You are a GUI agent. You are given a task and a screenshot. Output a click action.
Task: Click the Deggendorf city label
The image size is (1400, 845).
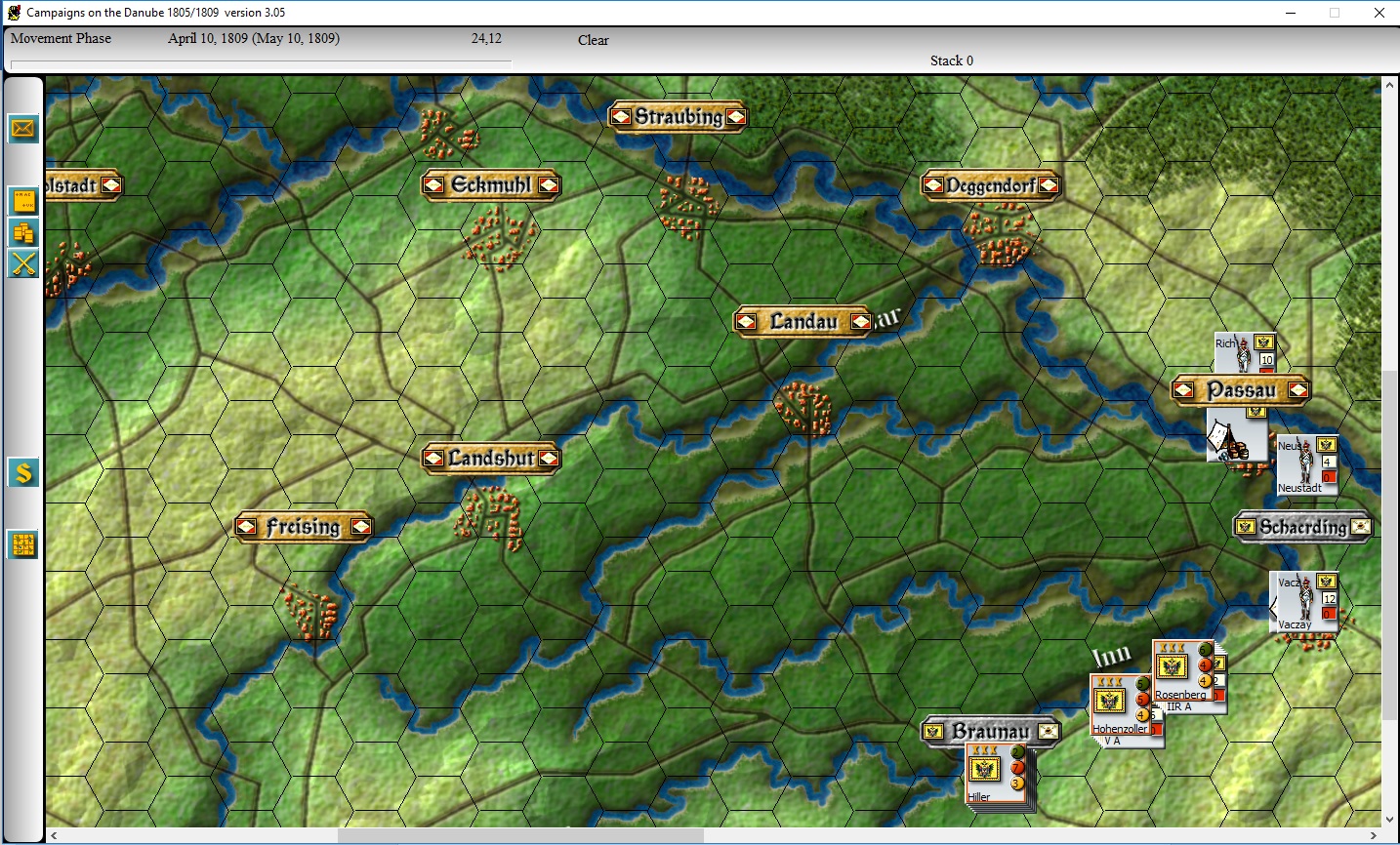[x=991, y=184]
